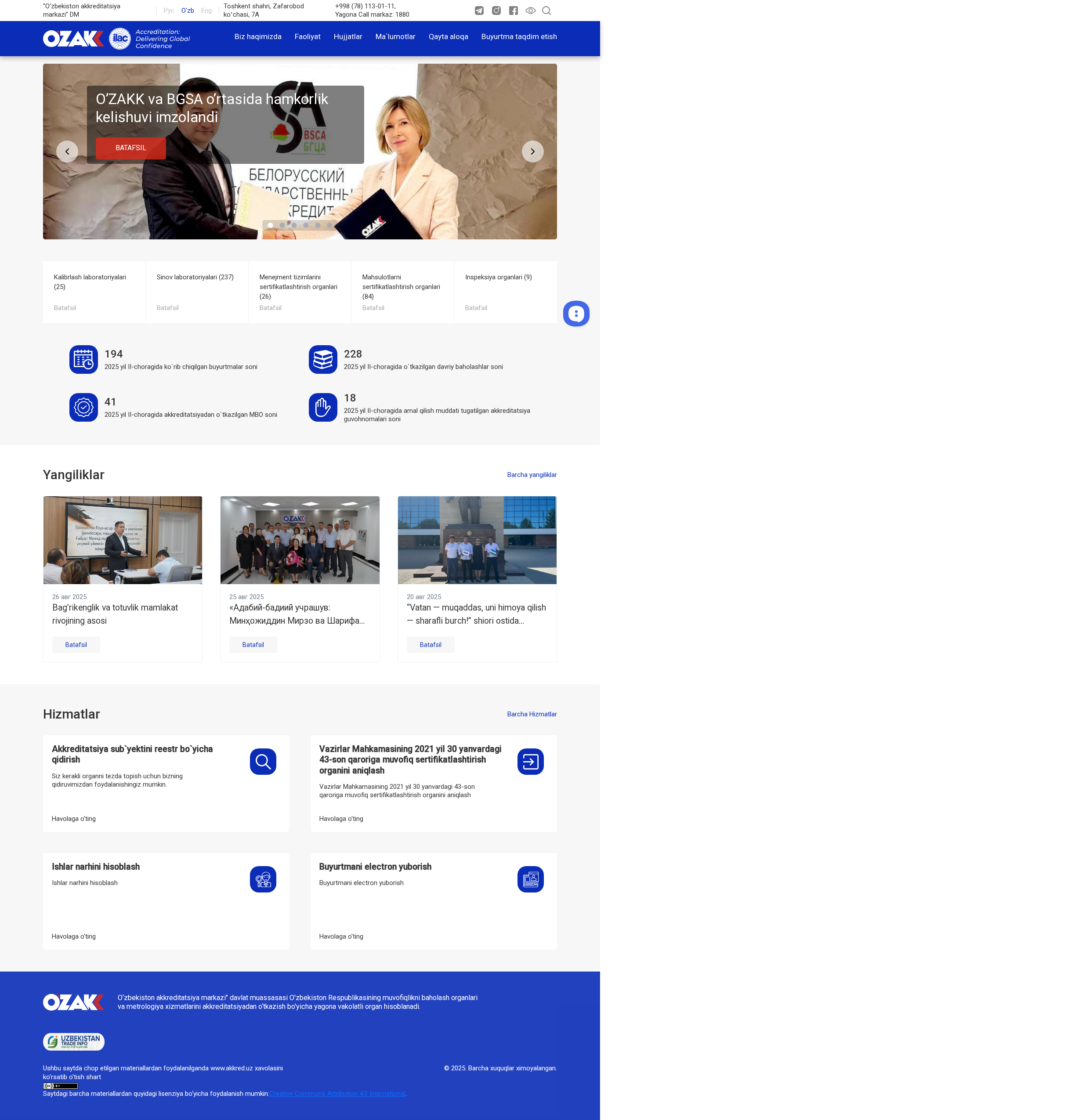
Task: Show next carousel slide arrow
Action: point(533,151)
